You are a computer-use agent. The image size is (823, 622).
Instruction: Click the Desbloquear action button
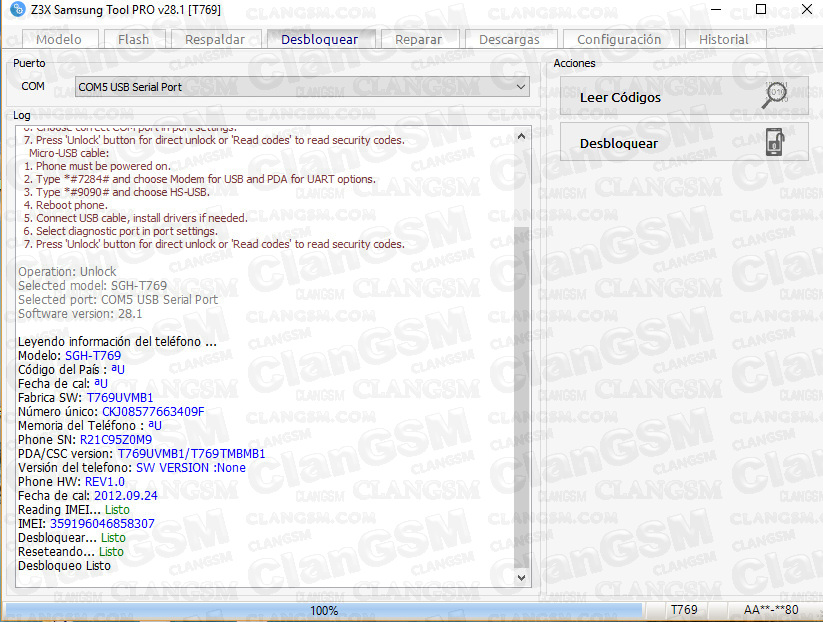click(x=684, y=143)
